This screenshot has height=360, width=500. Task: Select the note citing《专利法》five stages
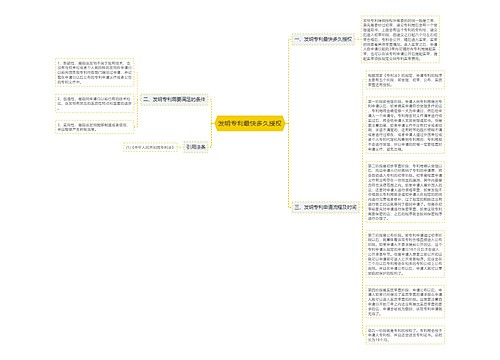tap(405, 80)
